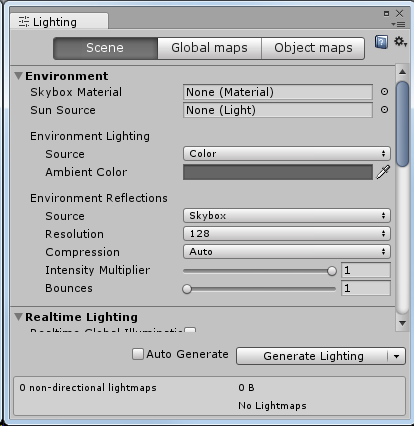Enable the Auto Generate checkbox
The height and width of the screenshot is (426, 414).
(138, 354)
